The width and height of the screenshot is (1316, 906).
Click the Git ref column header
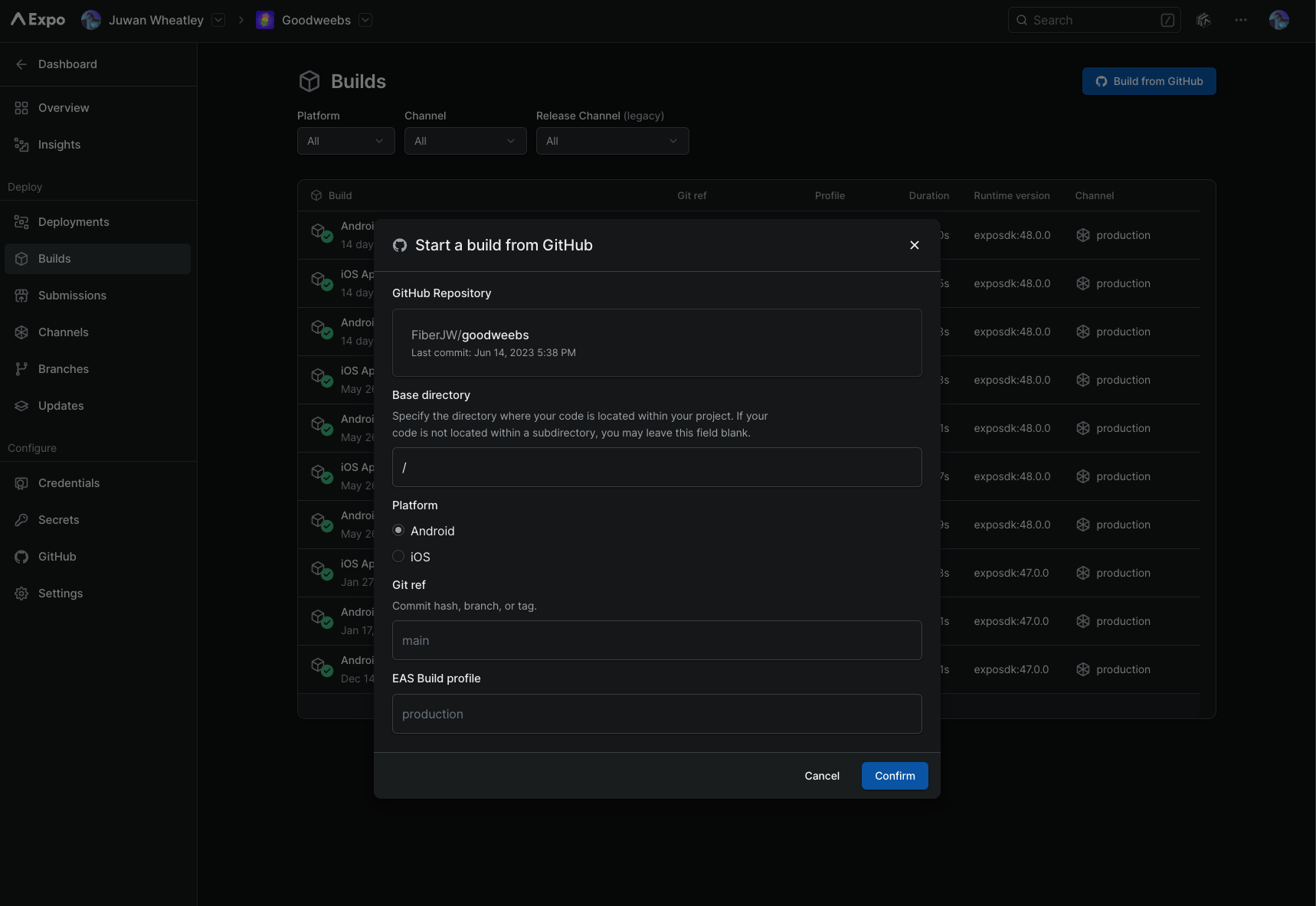tap(692, 196)
